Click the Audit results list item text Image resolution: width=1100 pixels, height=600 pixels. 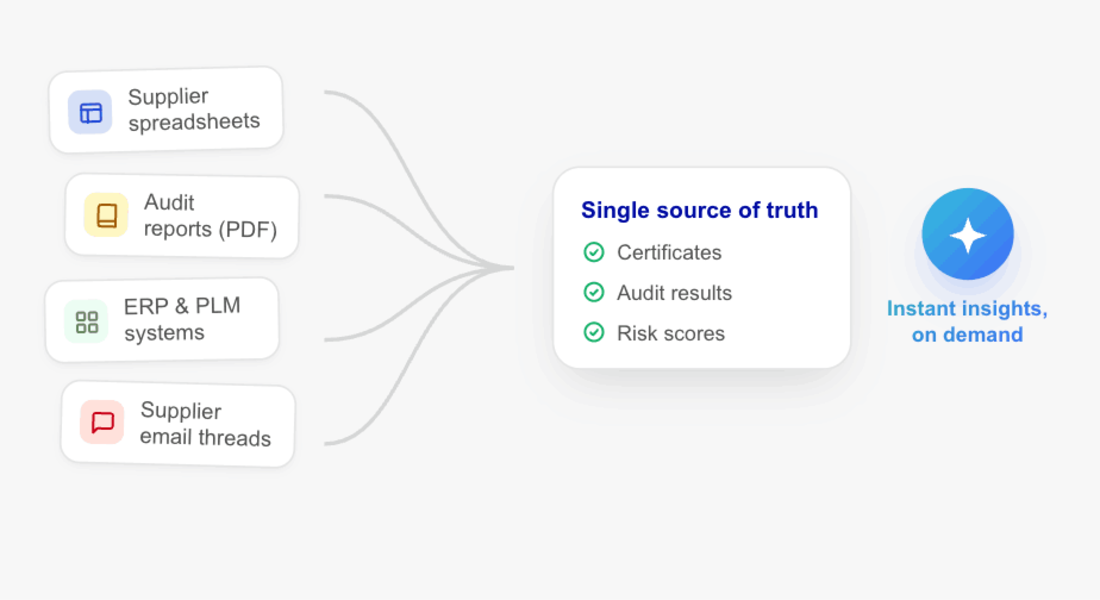coord(674,293)
